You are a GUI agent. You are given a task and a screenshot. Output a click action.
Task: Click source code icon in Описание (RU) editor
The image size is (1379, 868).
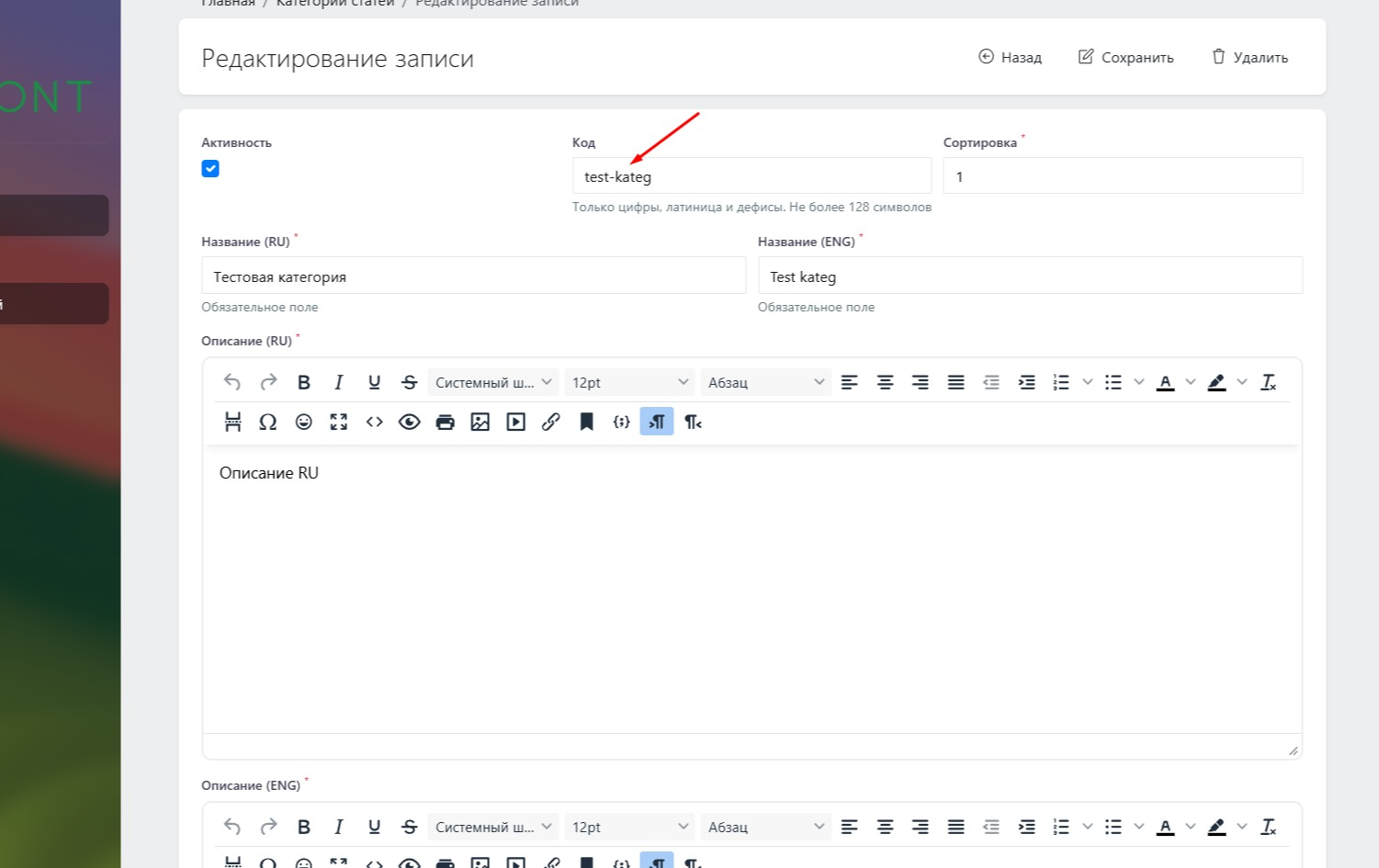[374, 423]
